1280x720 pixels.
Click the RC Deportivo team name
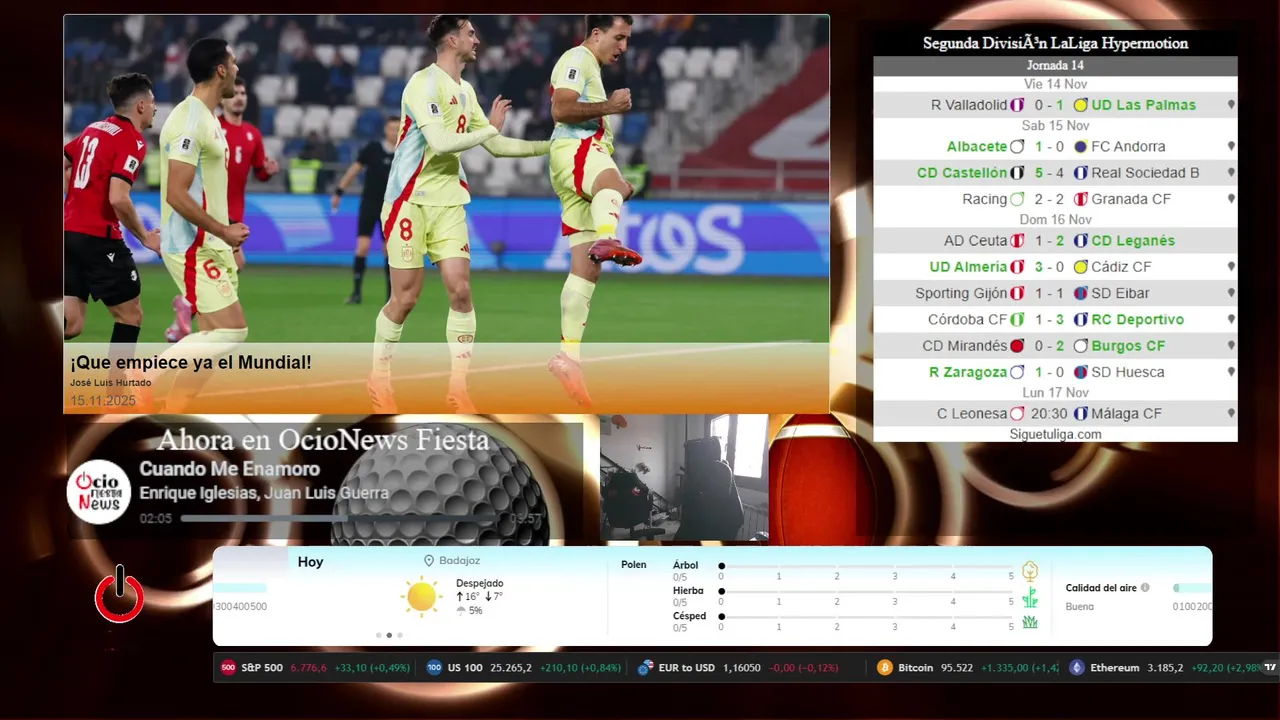(1137, 320)
